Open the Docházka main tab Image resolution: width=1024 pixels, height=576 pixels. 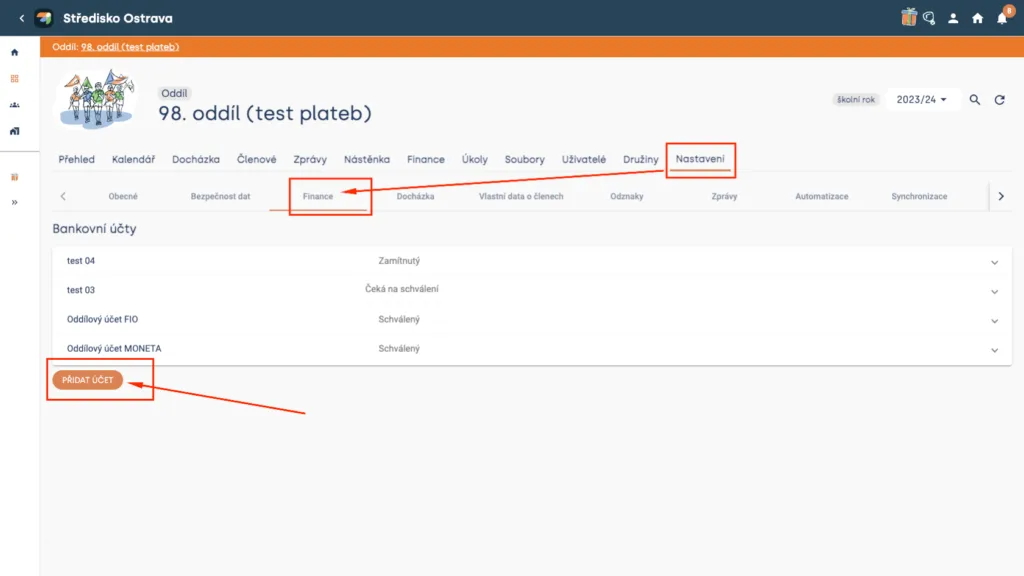pos(196,159)
